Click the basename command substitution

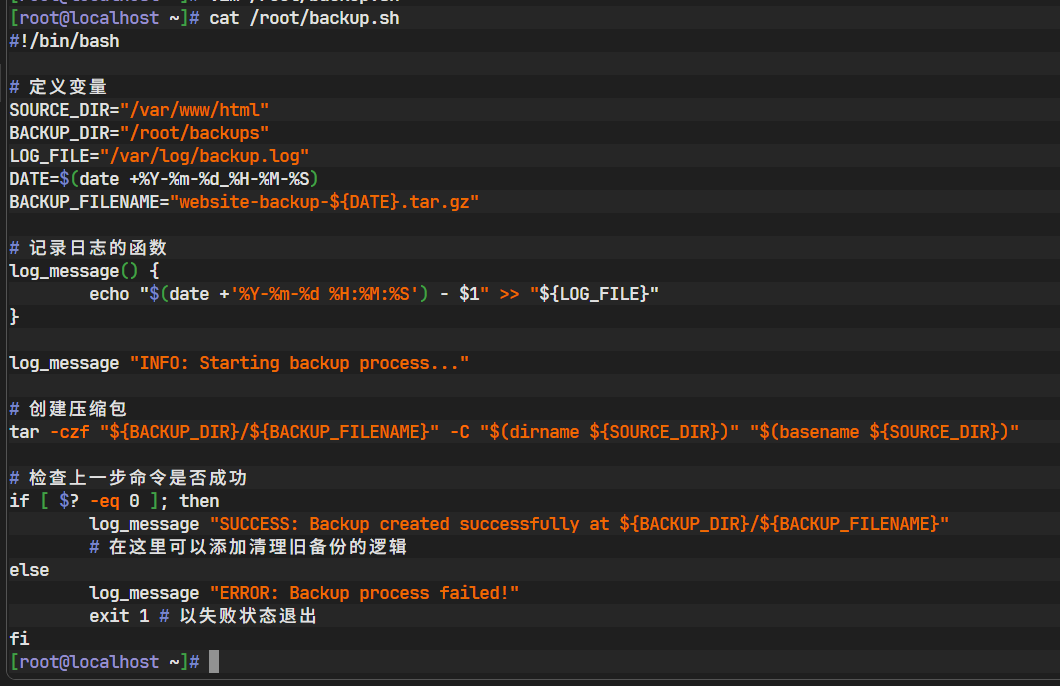click(880, 431)
